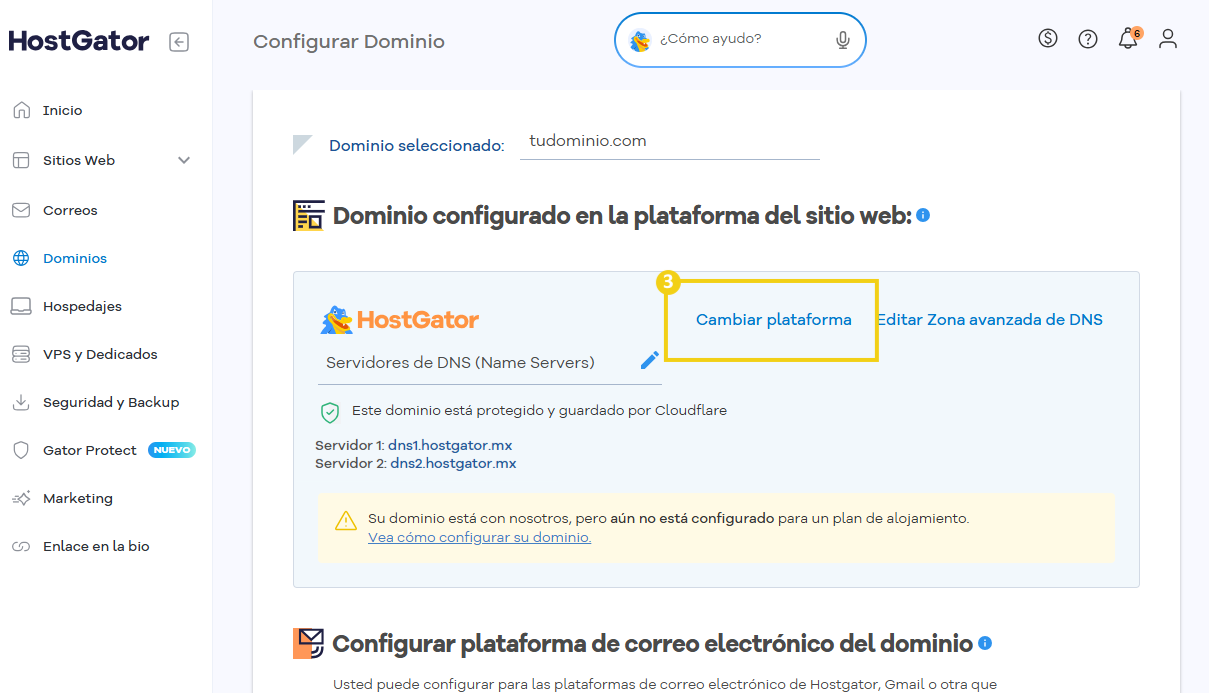The width and height of the screenshot is (1209, 693).
Task: Collapse the sidebar with arrow icon
Action: (179, 42)
